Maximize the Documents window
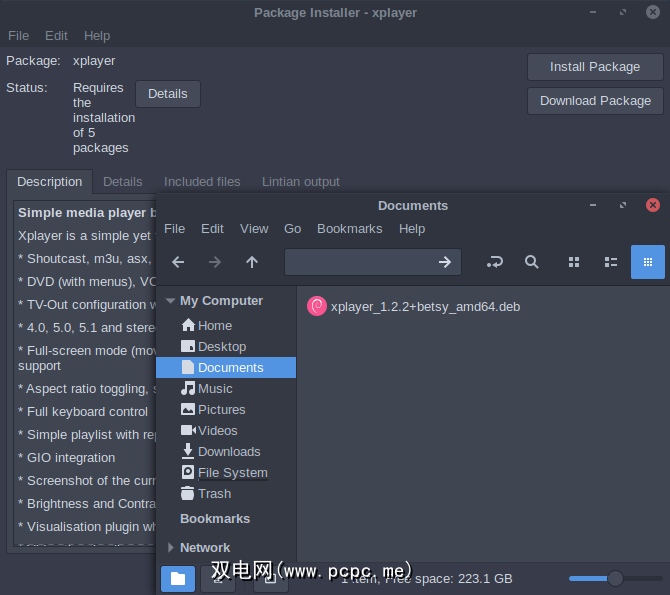This screenshot has width=670, height=595. click(x=623, y=205)
